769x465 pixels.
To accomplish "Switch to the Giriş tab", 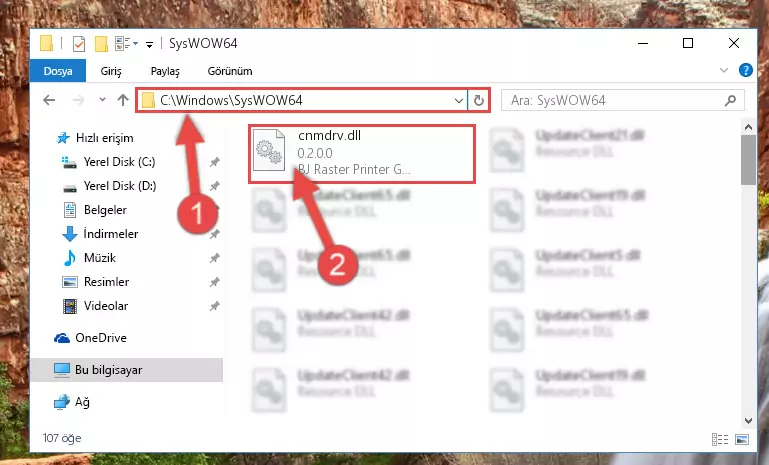I will [111, 71].
